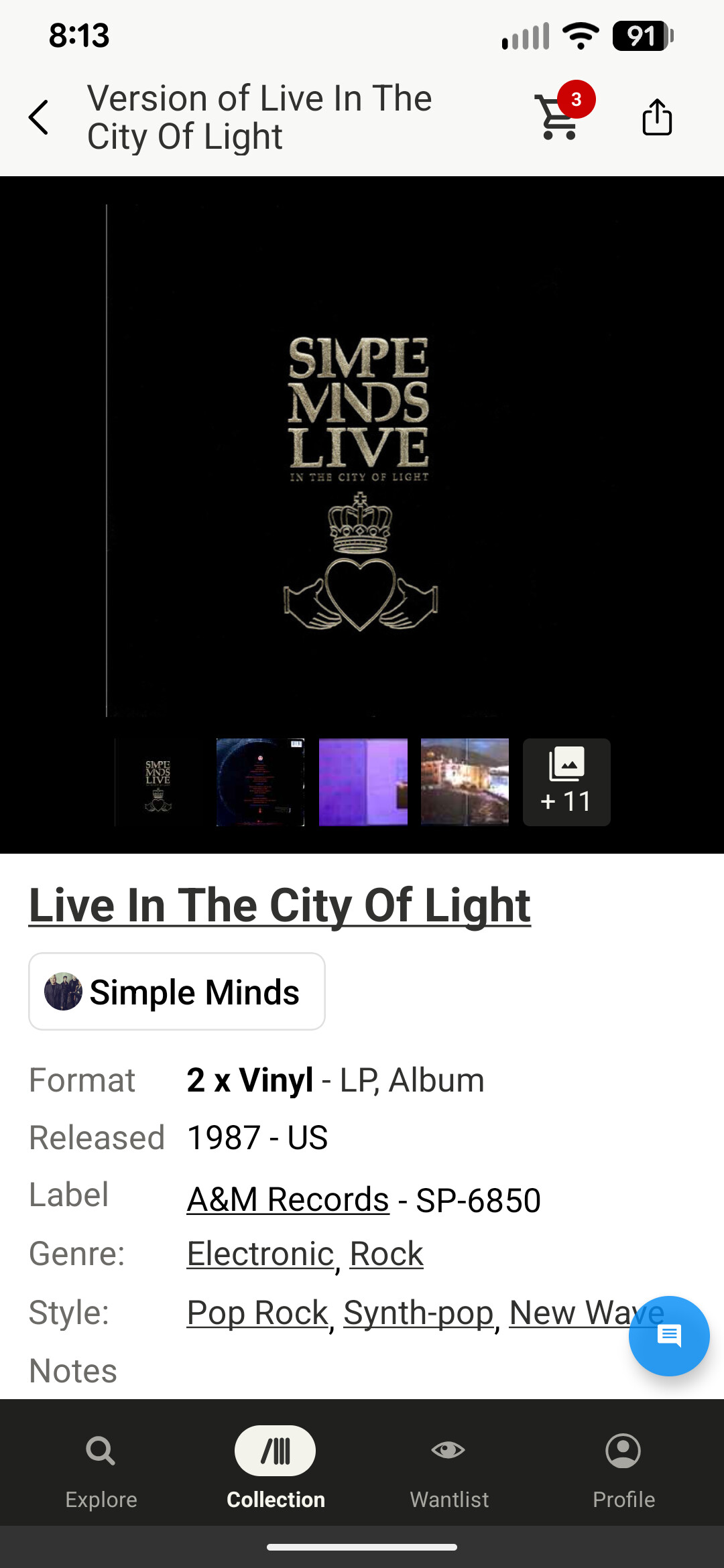The height and width of the screenshot is (1568, 724).
Task: Open the A&M Records label link
Action: (x=288, y=1199)
